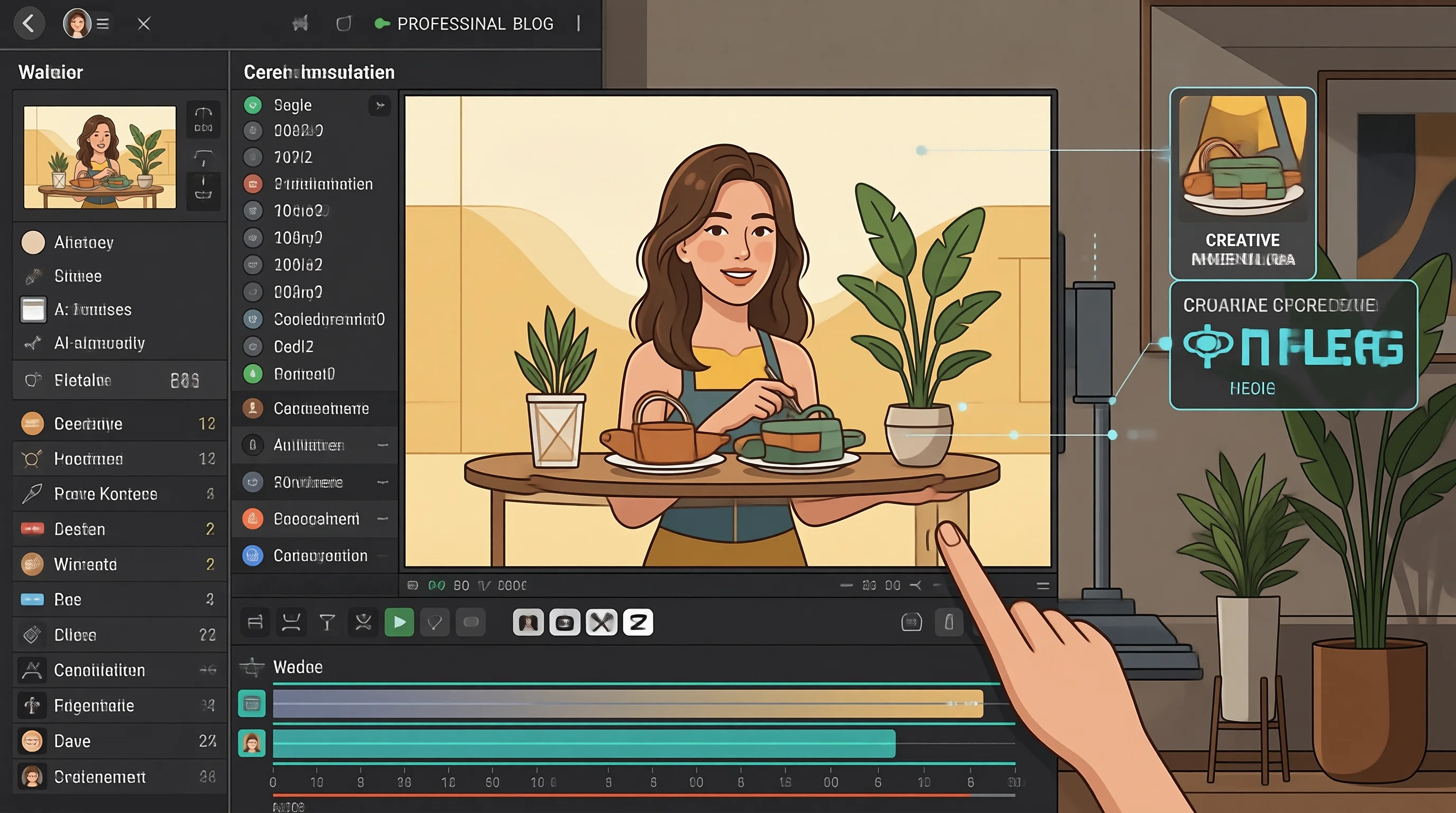Toggle the red circle for Stritiliatiatien

pyautogui.click(x=253, y=184)
